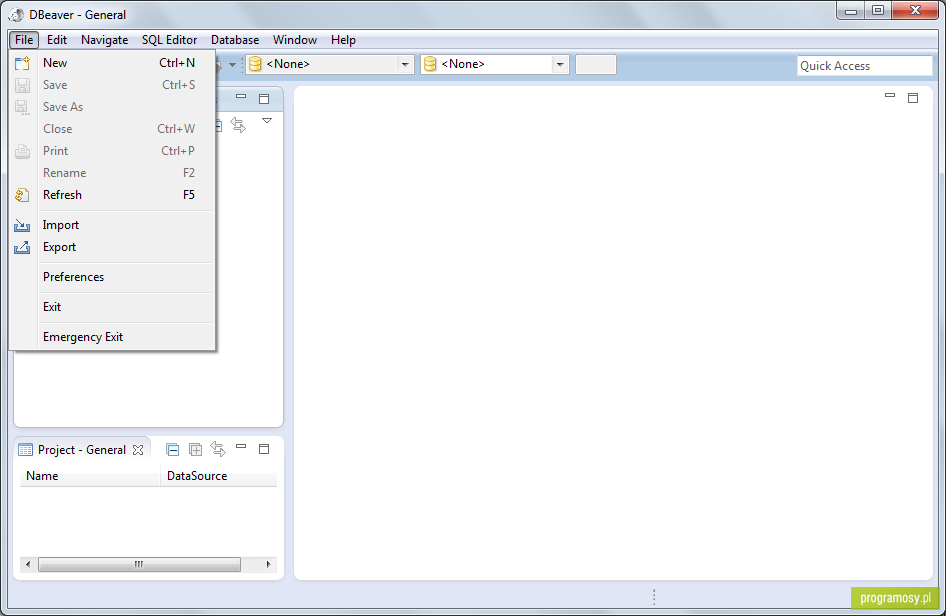
Task: Click the Import icon in File menu
Action: click(22, 226)
